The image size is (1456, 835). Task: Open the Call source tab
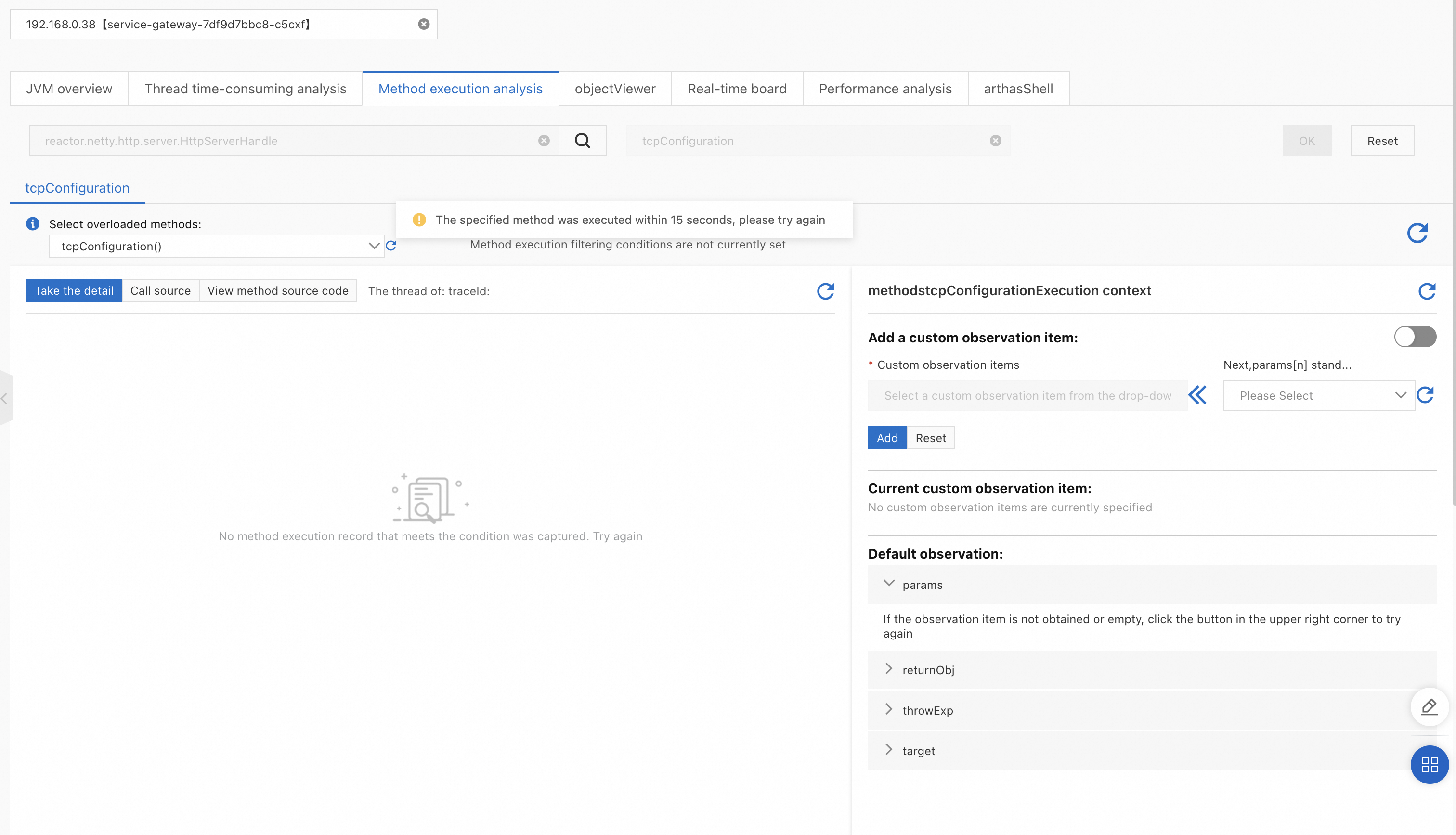[160, 291]
